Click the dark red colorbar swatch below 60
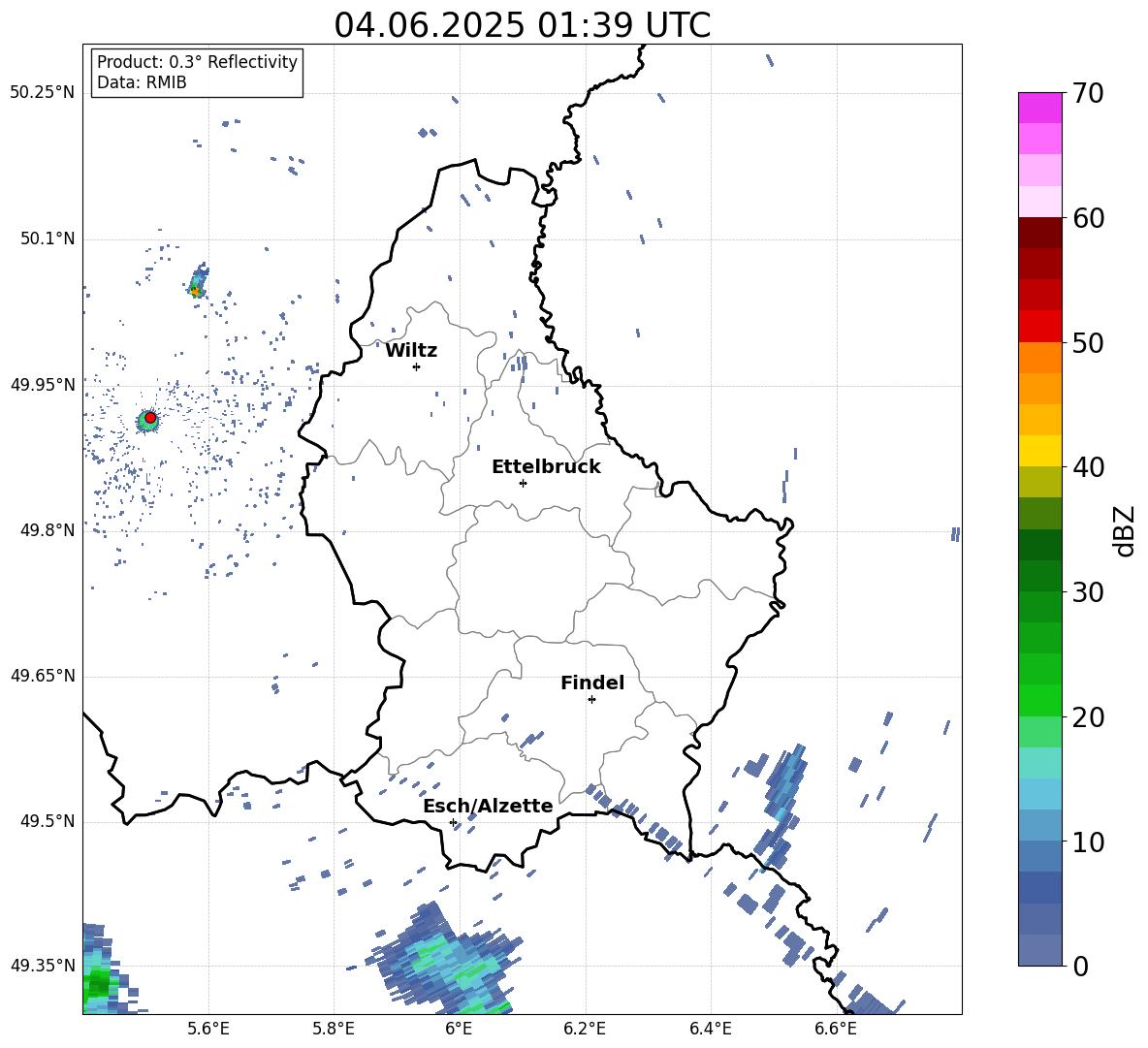The height and width of the screenshot is (1048, 1148). pos(1039,234)
